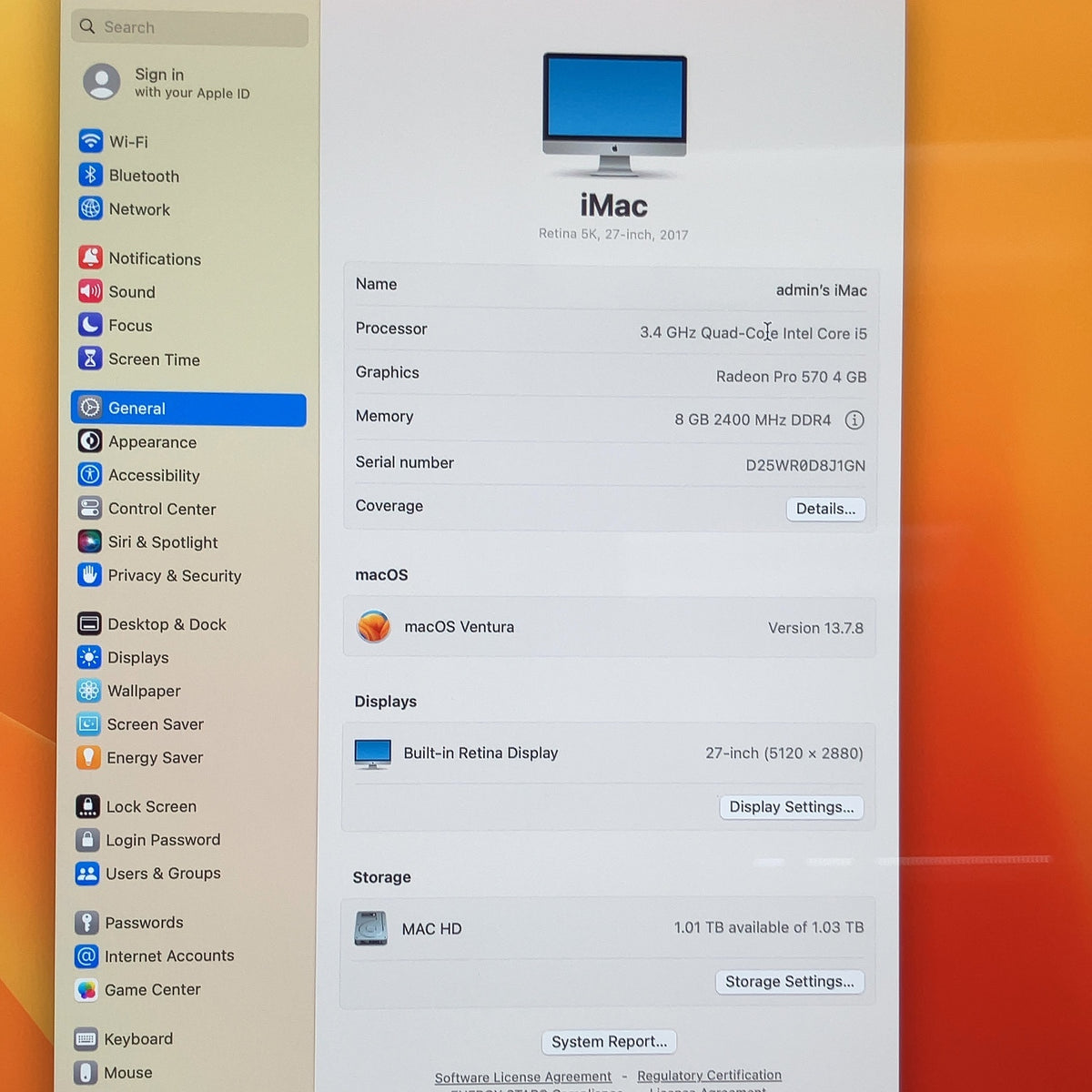Screen dimensions: 1092x1092
Task: Click the Notifications bell icon
Action: click(90, 258)
